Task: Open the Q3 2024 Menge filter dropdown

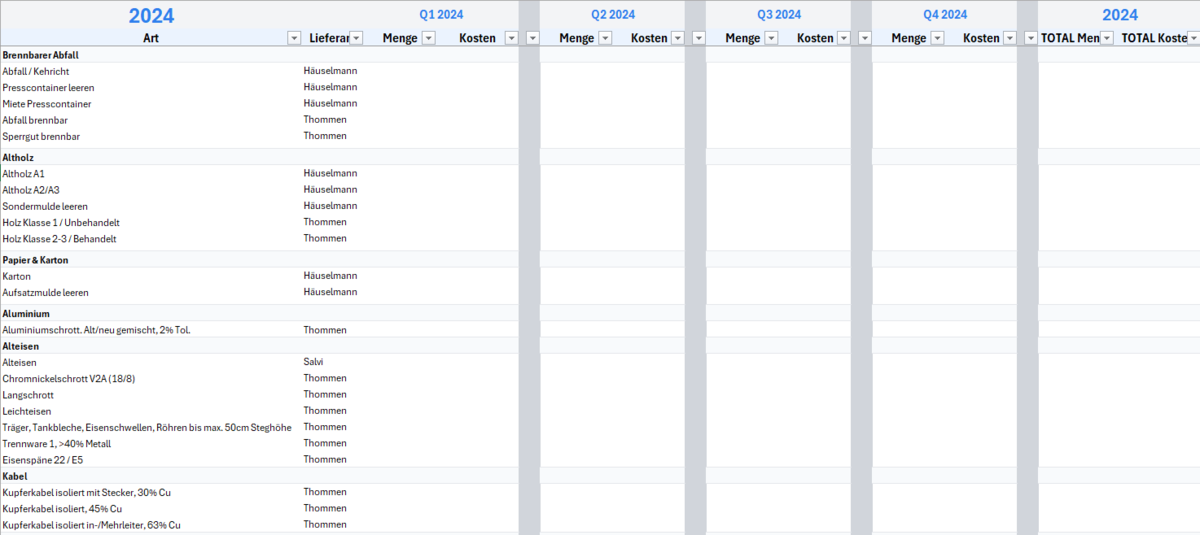Action: [x=770, y=38]
